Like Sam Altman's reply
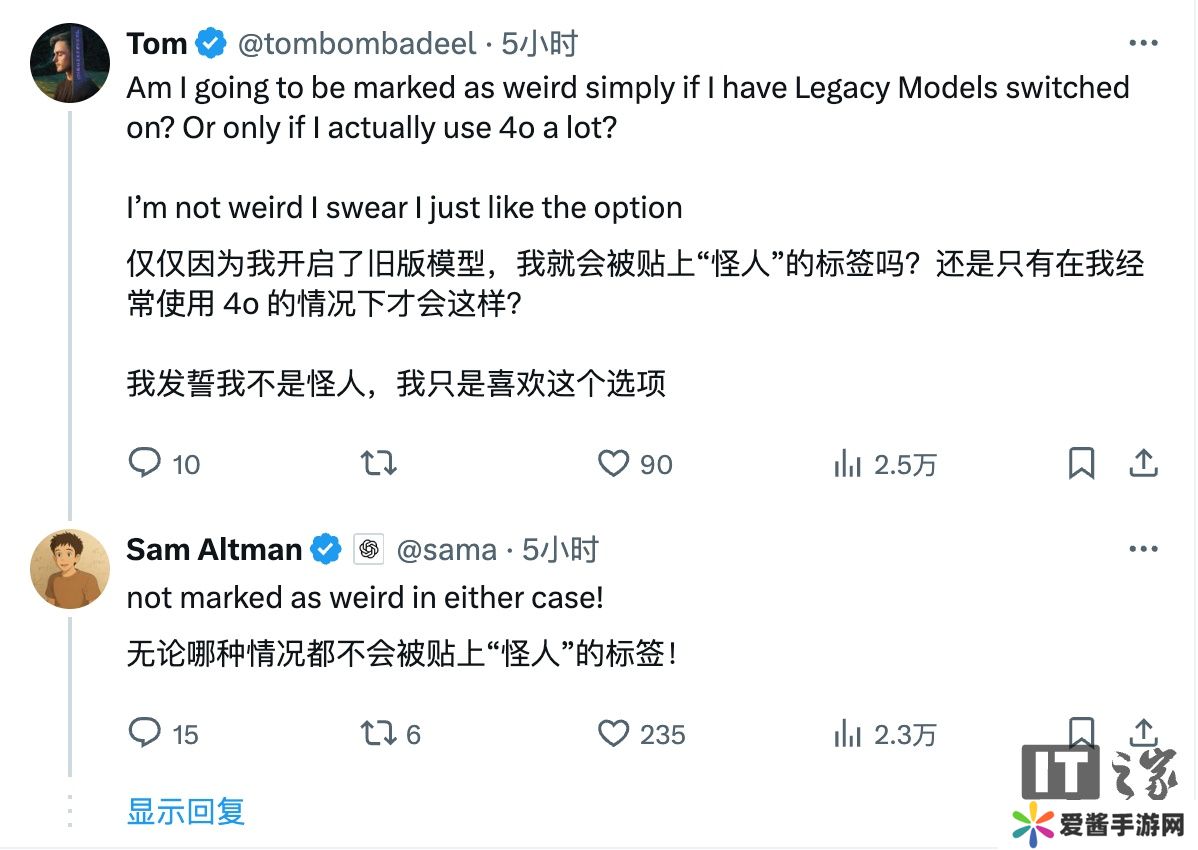The image size is (1198, 850). point(613,734)
